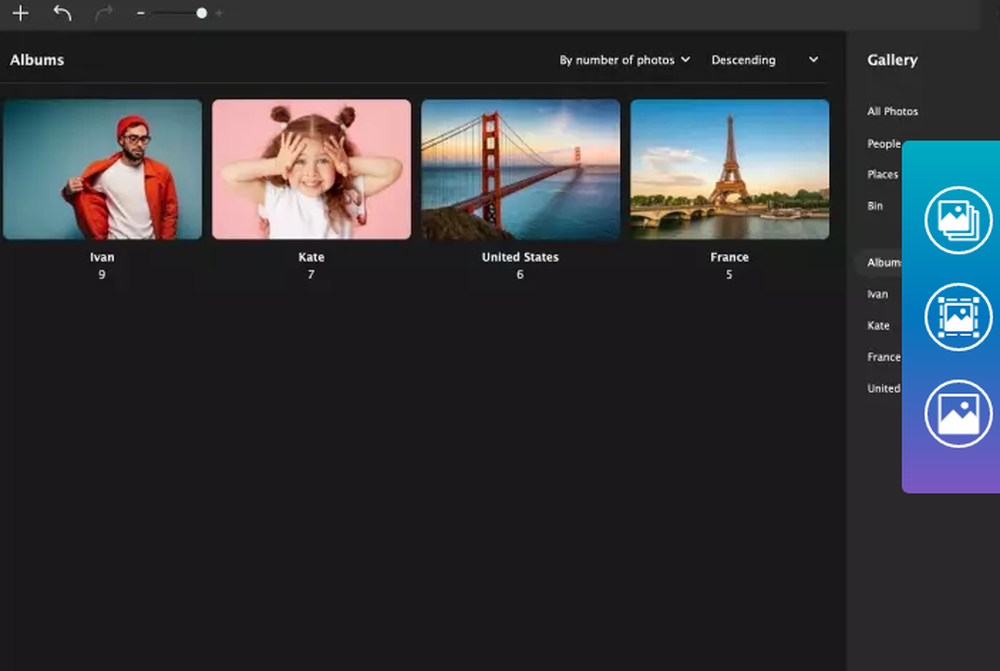Click the plus icon to zoom in thumbnails

(218, 13)
